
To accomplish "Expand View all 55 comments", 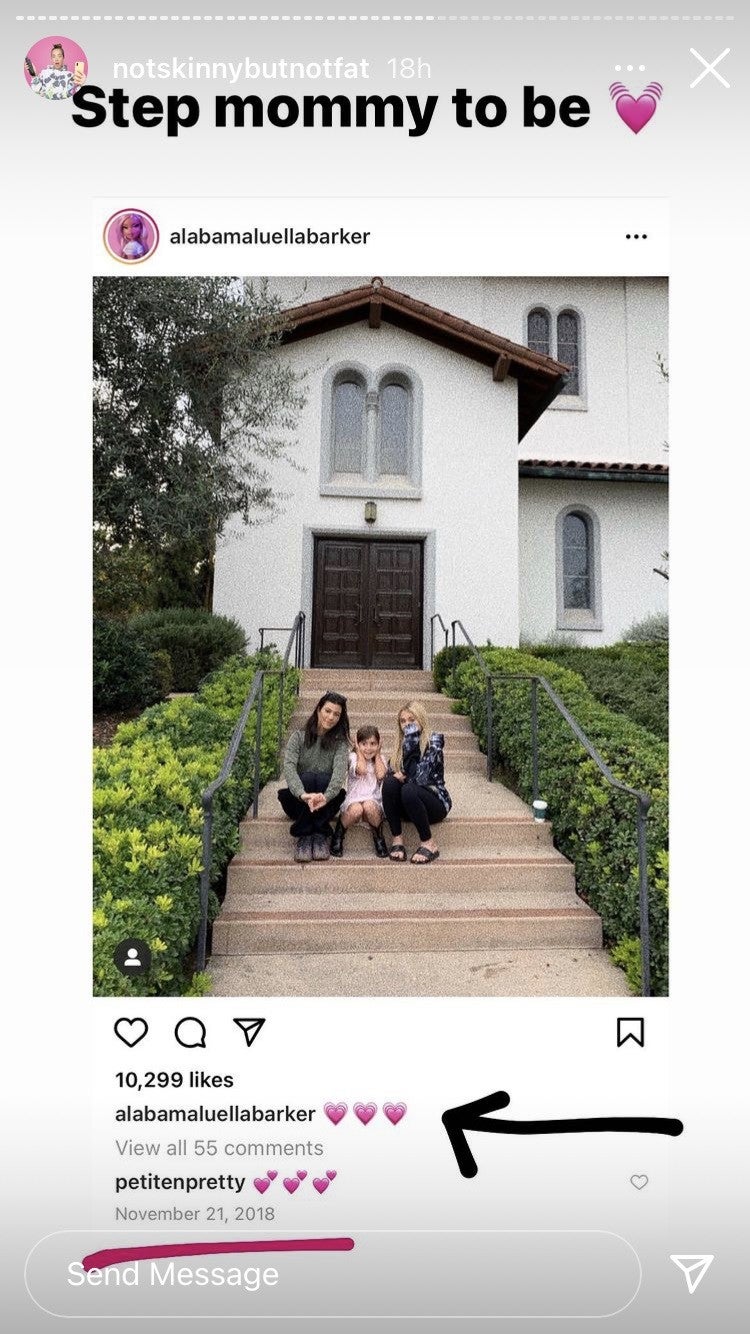I will pos(219,1148).
